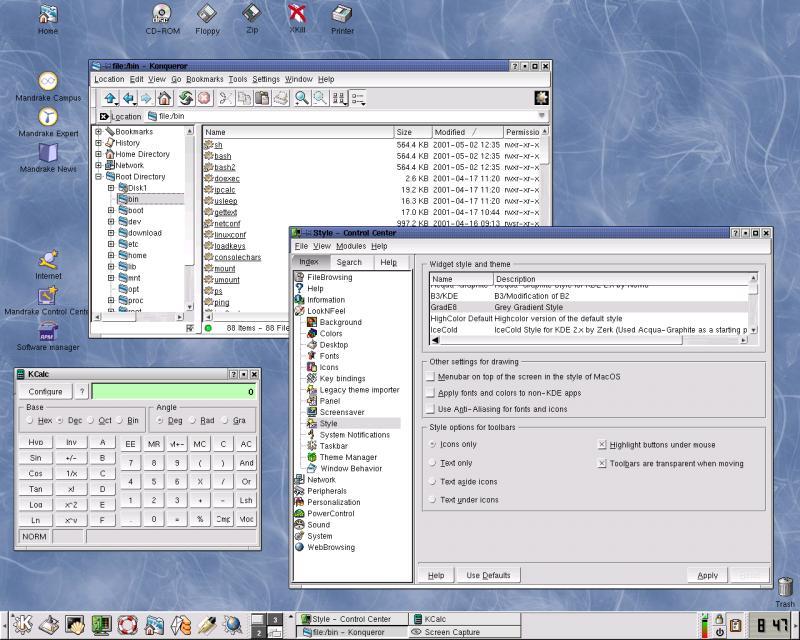Select Hex base in KCalc
This screenshot has width=800, height=640.
click(x=30, y=421)
